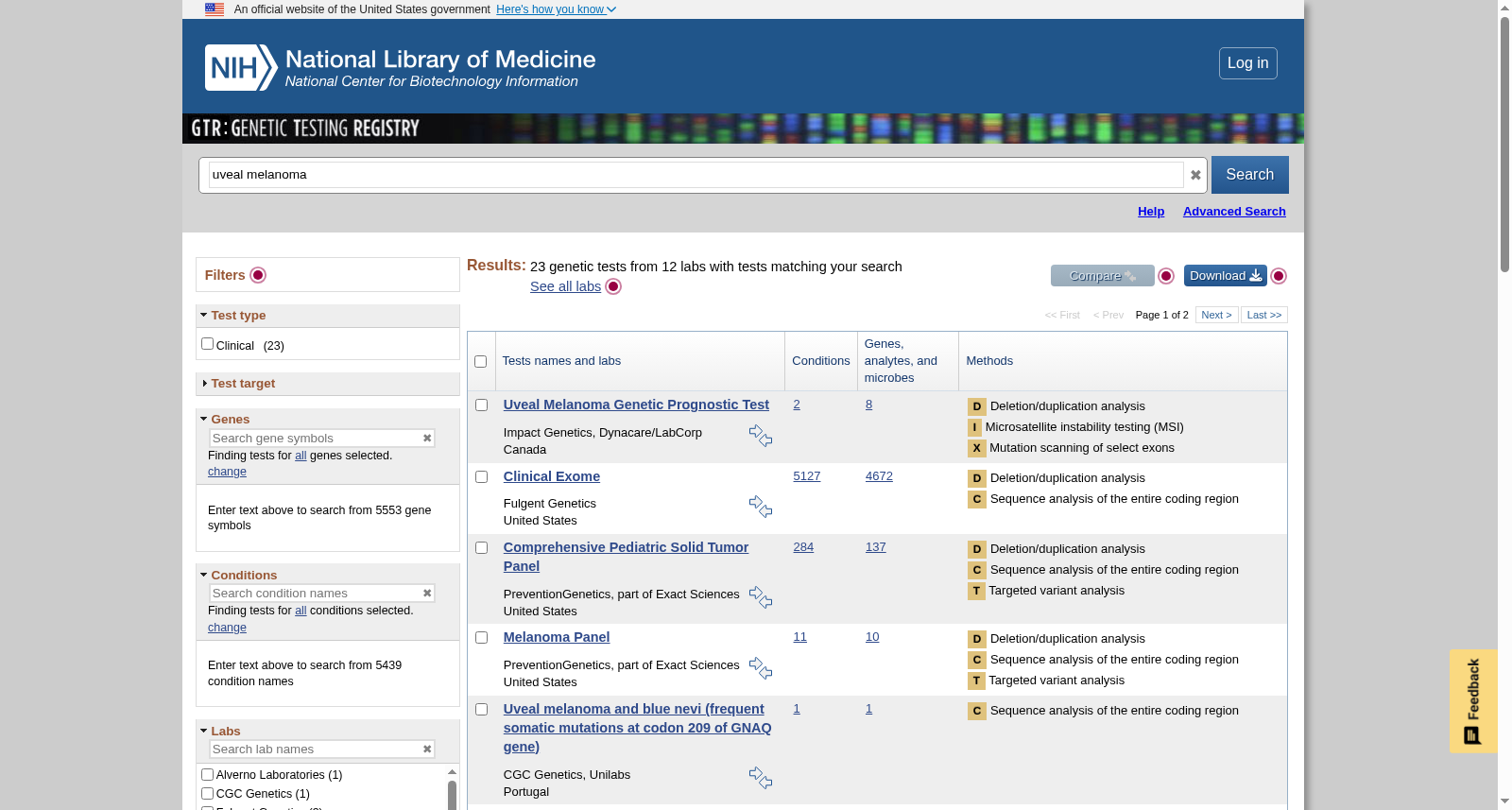The image size is (1512, 810).
Task: Click the T icon in Melanoma Panel methods
Action: pyautogui.click(x=976, y=681)
